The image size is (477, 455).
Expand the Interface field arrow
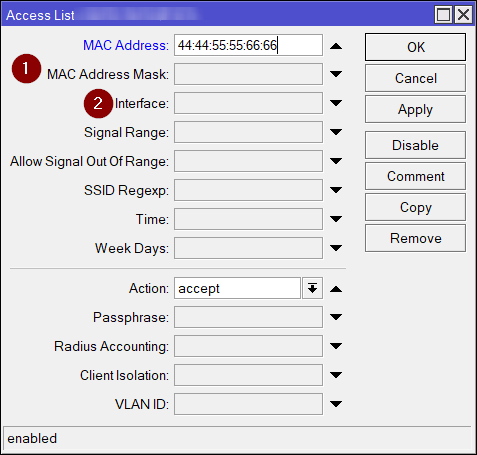point(336,103)
